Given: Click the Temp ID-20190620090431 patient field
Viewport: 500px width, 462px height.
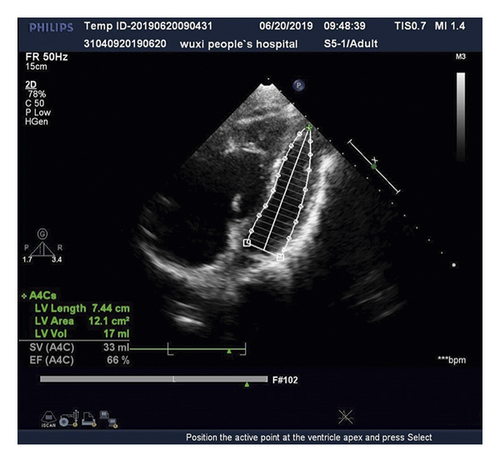Looking at the screenshot, I should 148,26.
